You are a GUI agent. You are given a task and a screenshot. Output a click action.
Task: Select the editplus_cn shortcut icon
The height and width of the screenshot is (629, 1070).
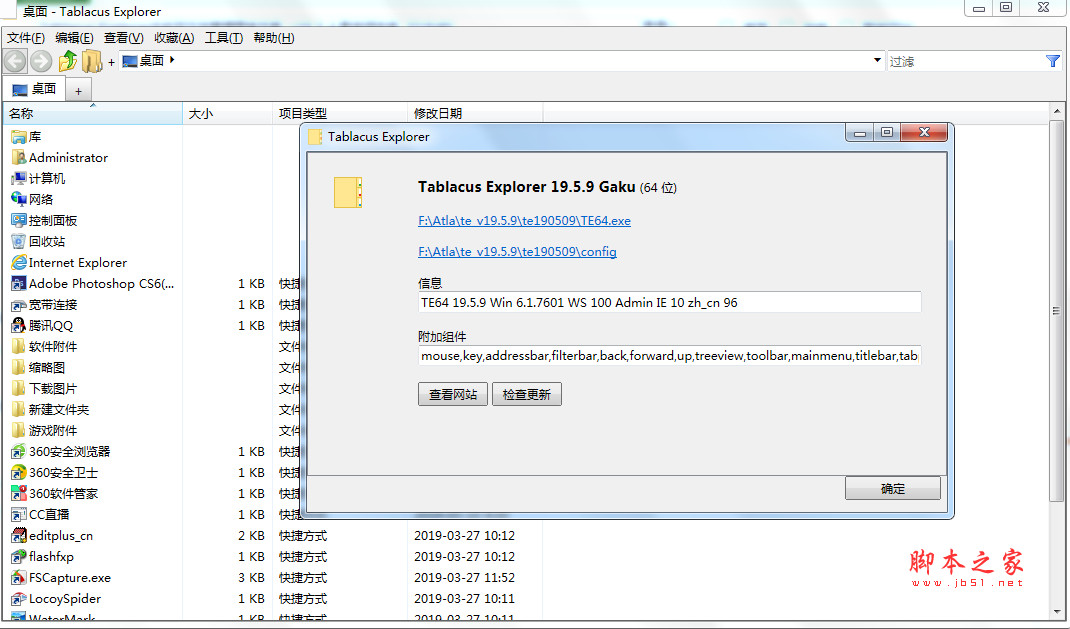[19, 536]
